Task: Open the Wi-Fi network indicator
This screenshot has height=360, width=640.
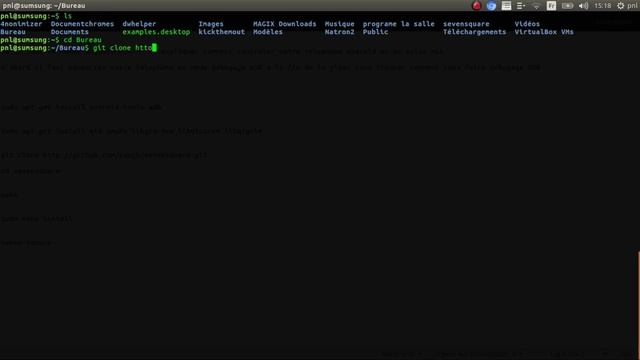Action: point(536,6)
